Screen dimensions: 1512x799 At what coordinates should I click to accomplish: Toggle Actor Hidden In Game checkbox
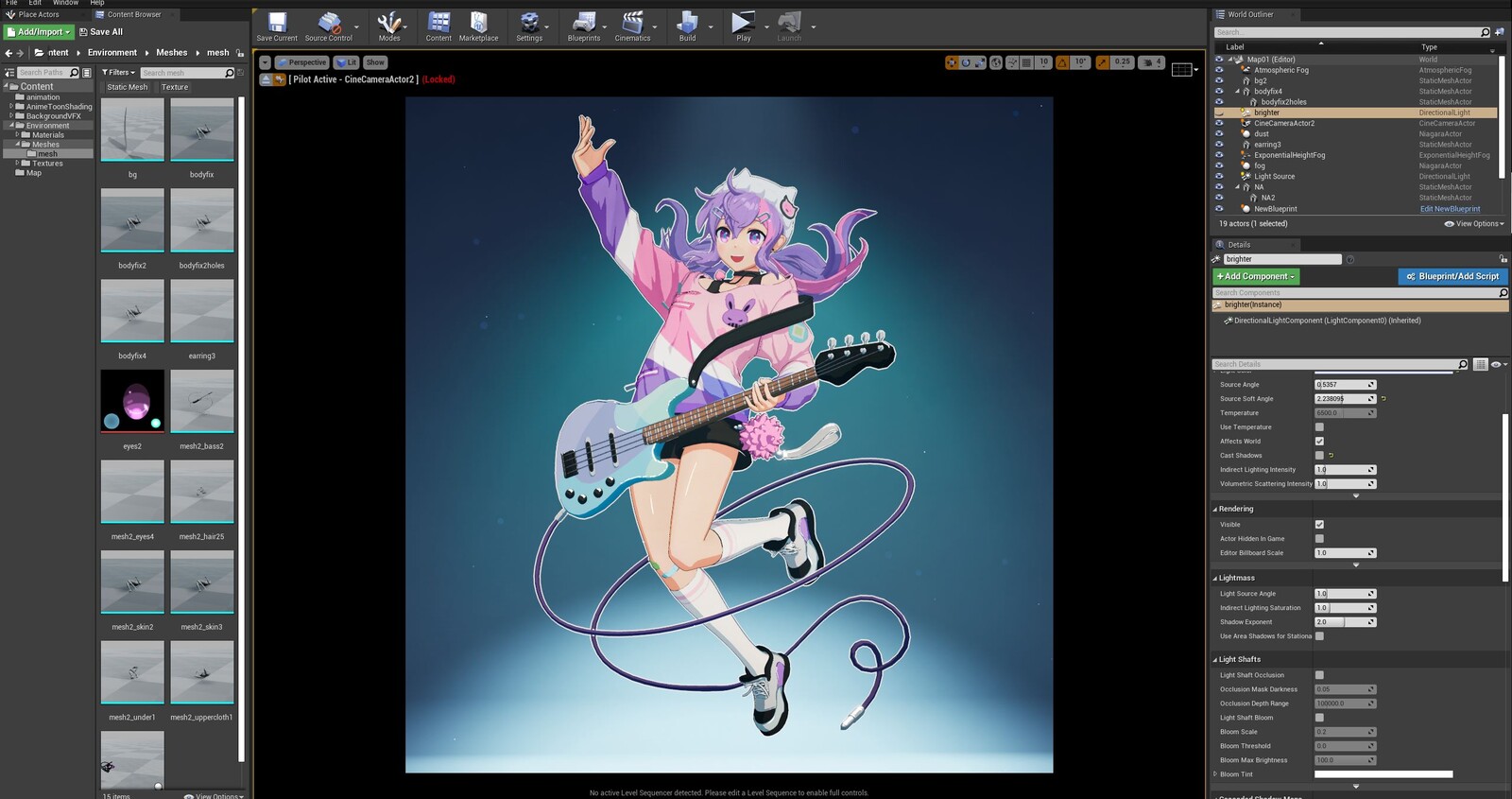coord(1319,539)
